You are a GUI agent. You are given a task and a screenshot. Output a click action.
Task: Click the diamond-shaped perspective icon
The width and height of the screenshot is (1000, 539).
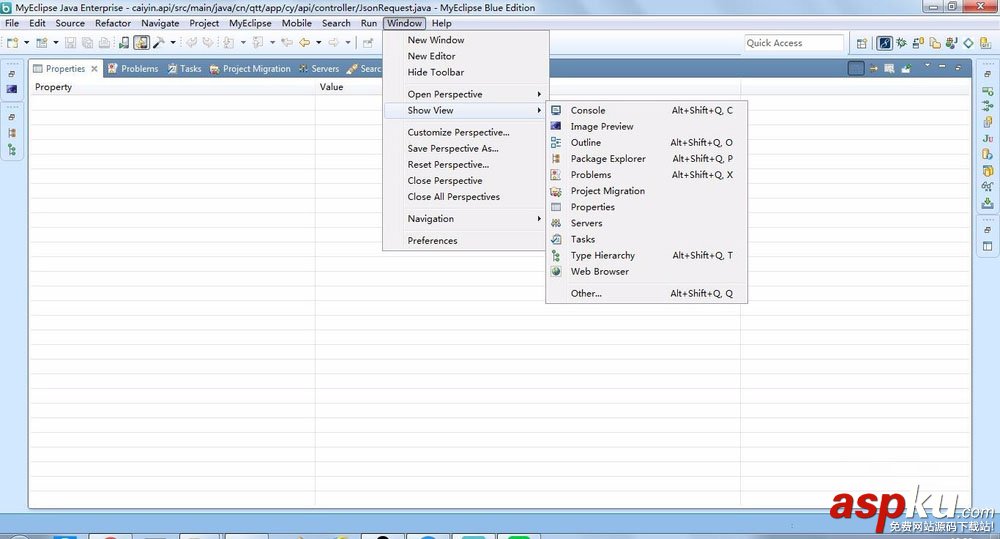968,43
